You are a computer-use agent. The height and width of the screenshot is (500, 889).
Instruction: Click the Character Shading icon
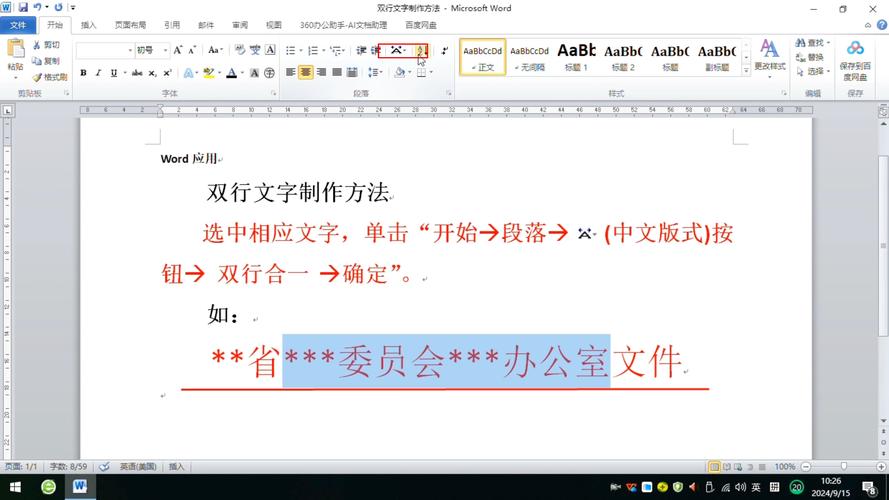[x=255, y=73]
